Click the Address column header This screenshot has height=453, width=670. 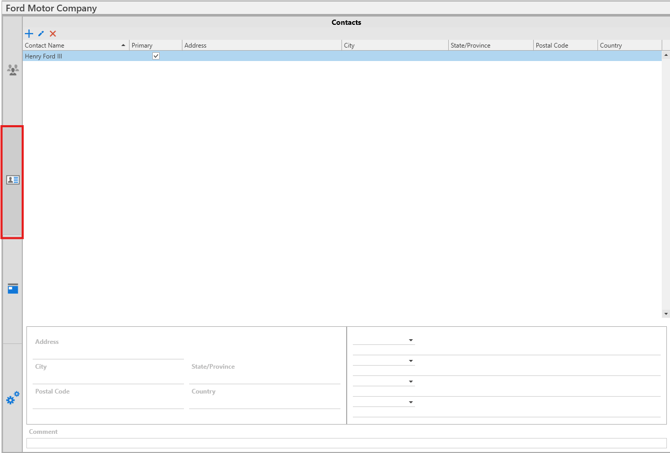(260, 46)
